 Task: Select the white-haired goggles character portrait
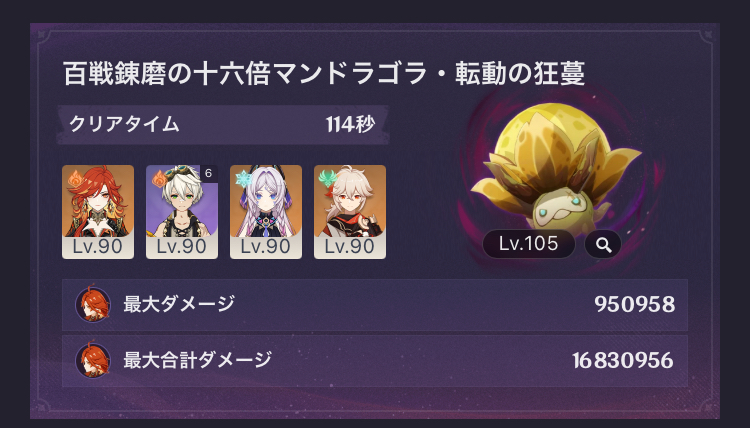click(x=182, y=212)
